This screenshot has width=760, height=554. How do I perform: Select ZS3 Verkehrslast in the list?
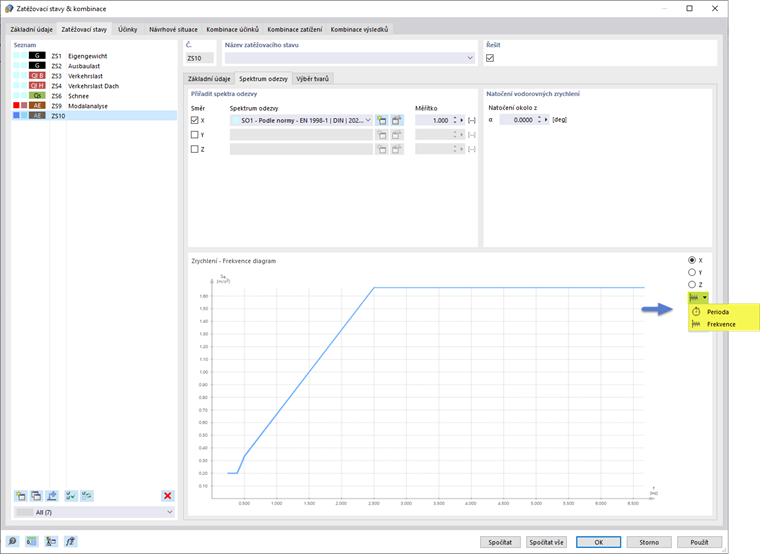click(x=95, y=76)
